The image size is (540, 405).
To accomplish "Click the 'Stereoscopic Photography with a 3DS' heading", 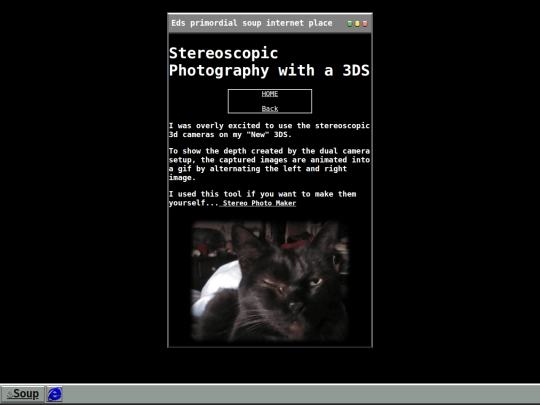I will click(x=269, y=62).
